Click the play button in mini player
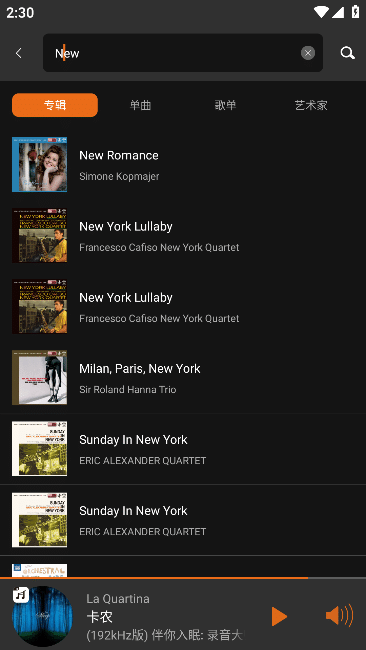Viewport: 366px width, 650px height. pos(279,616)
